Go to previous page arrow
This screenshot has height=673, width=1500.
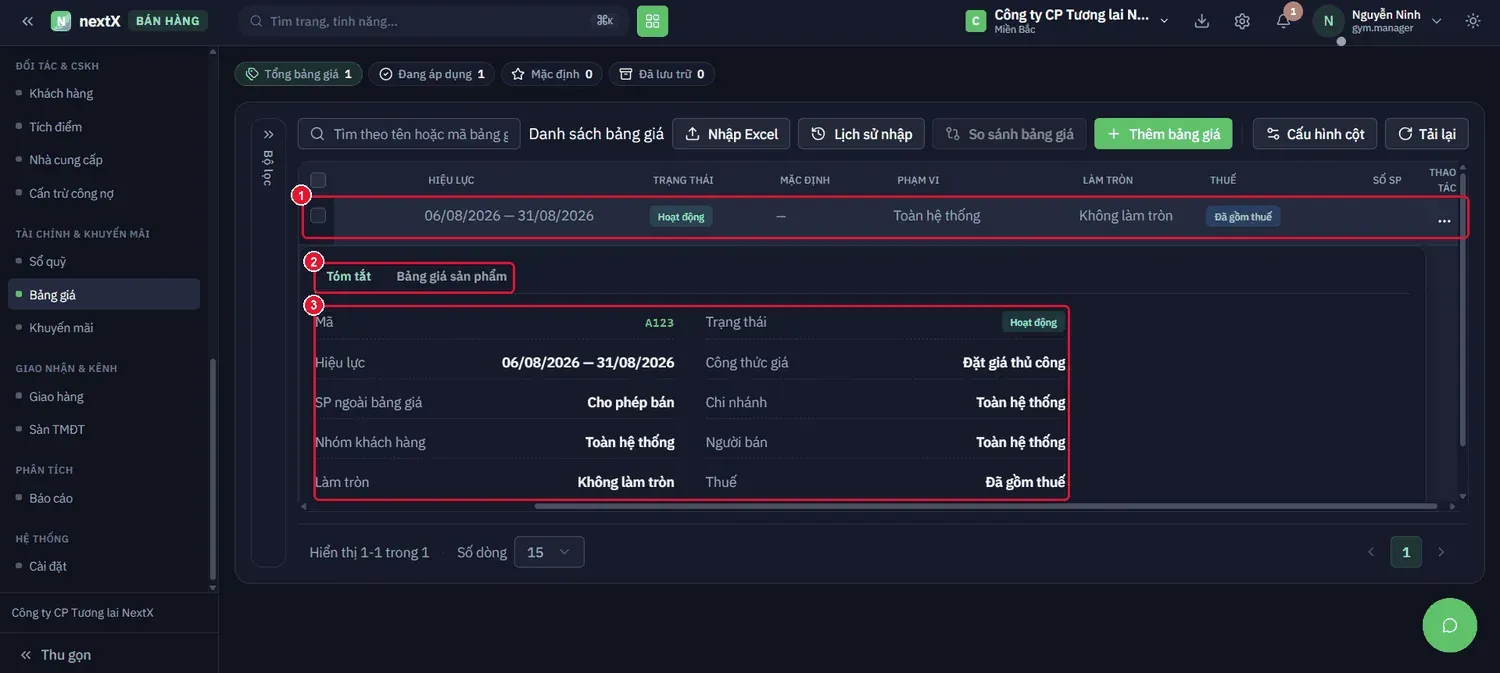coord(1371,552)
